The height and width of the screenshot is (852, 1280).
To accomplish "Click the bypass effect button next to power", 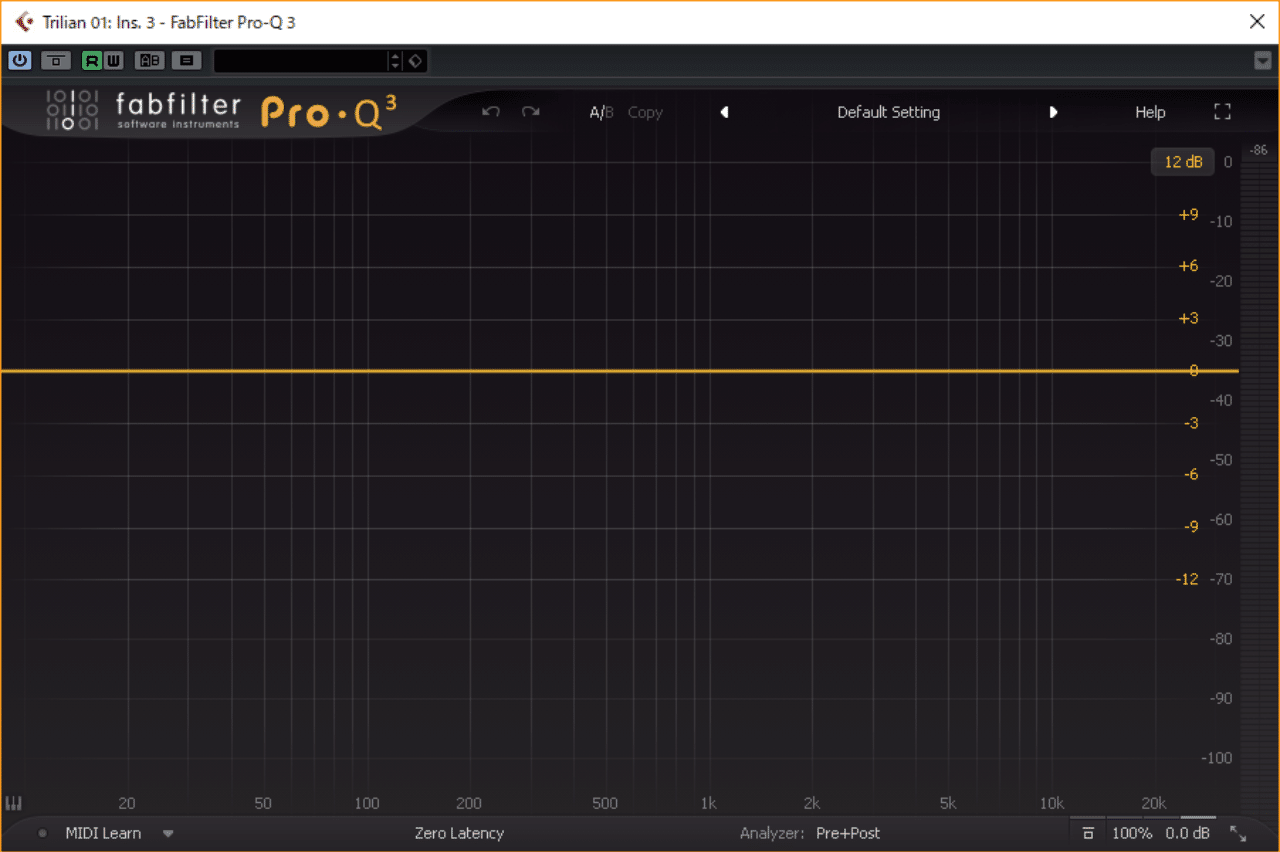I will click(56, 61).
